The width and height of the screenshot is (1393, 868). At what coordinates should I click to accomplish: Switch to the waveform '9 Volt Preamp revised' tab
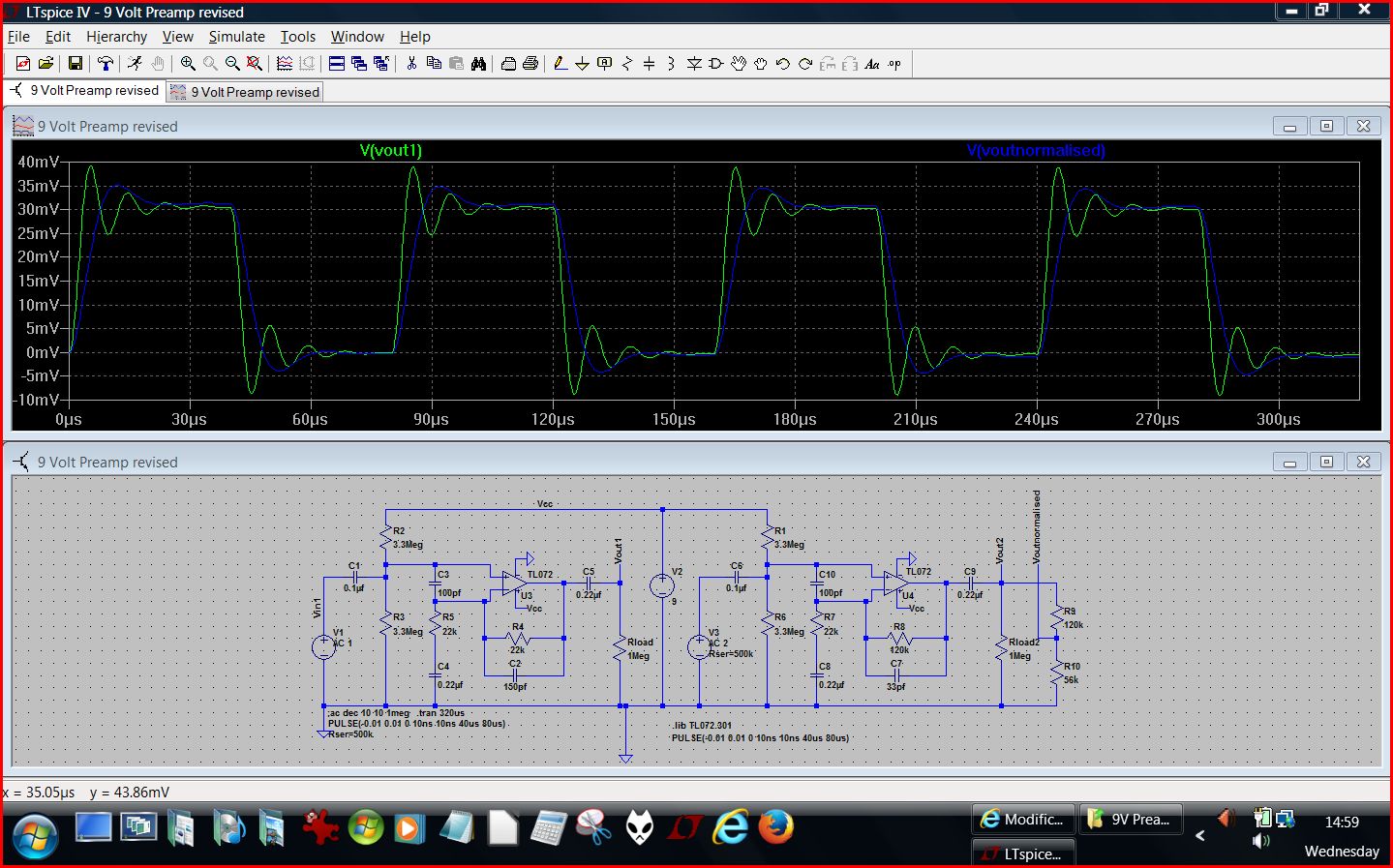click(245, 92)
